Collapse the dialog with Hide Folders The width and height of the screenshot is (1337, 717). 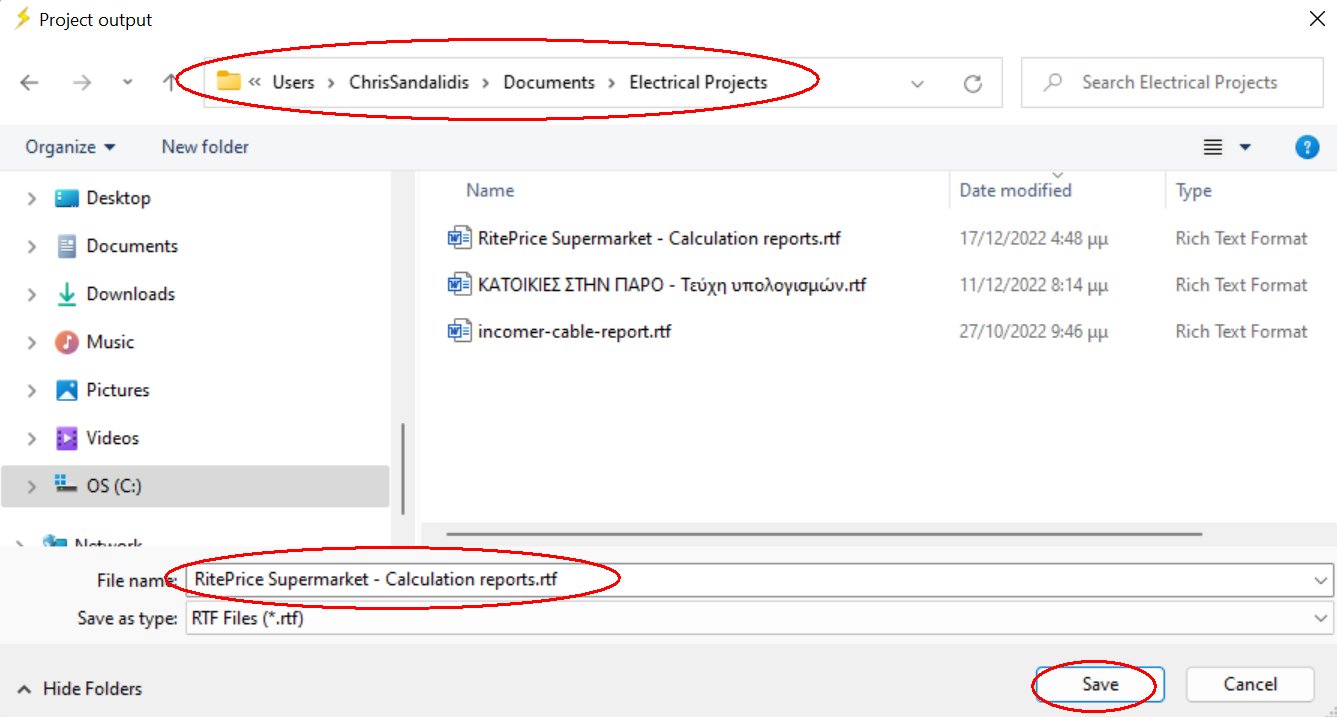[x=79, y=689]
